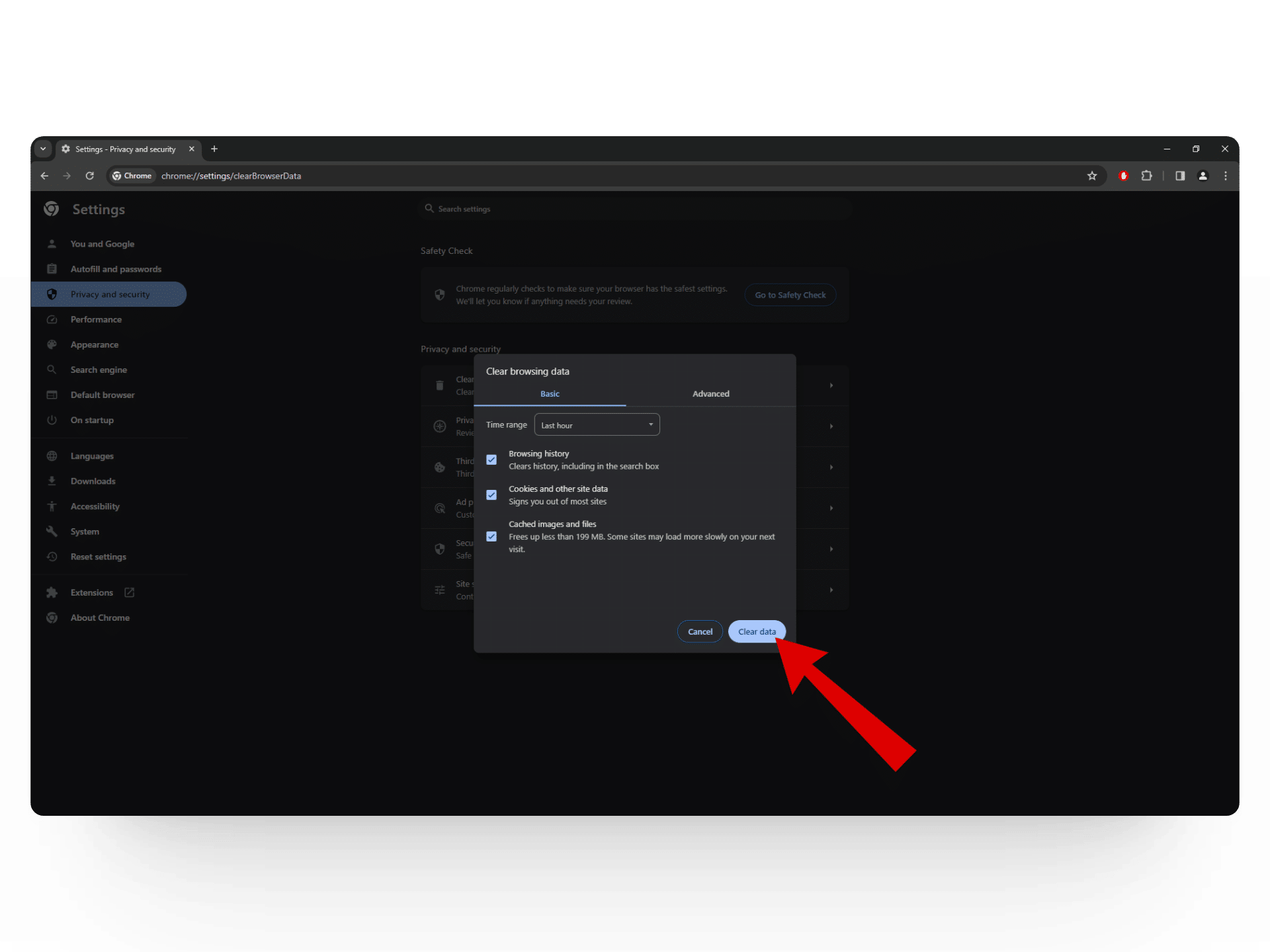1270x952 pixels.
Task: Close the Settings tab
Action: click(x=192, y=149)
